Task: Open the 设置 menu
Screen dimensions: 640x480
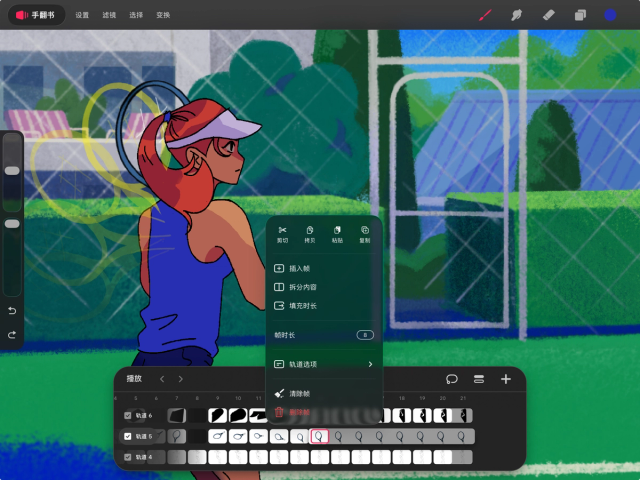Action: [x=82, y=15]
